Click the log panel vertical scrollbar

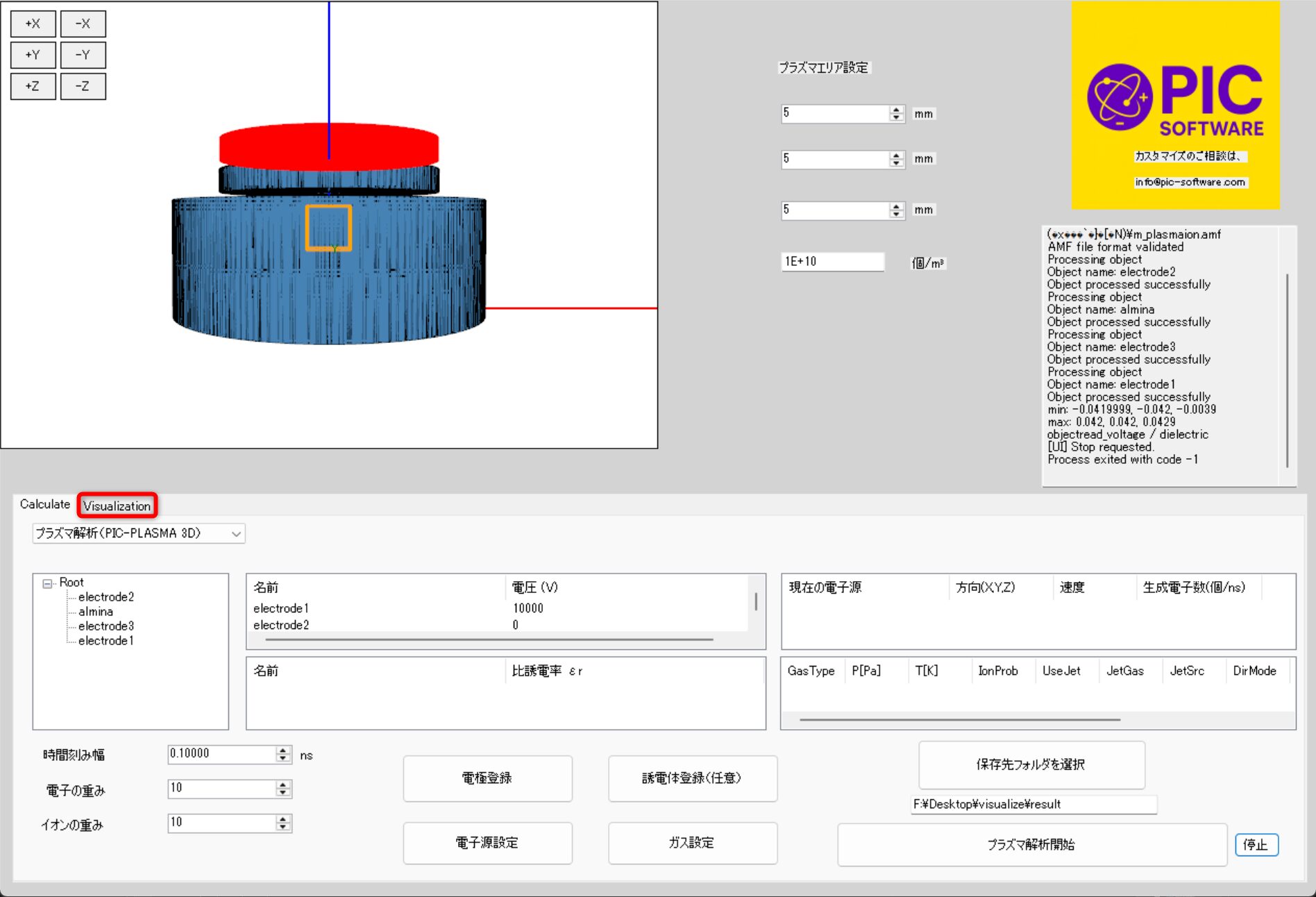(x=1288, y=369)
